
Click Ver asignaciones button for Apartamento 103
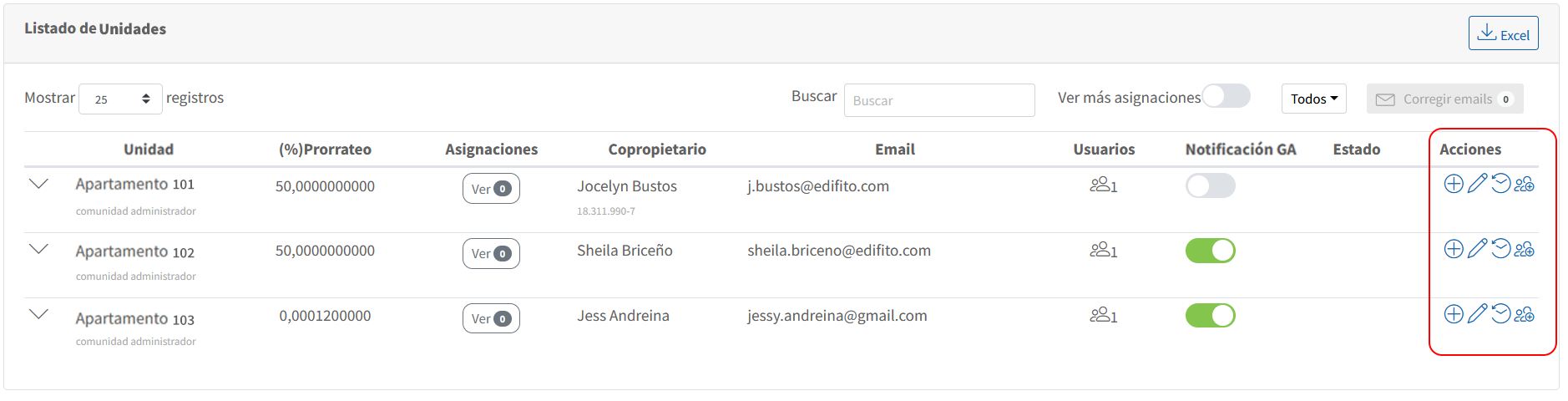tap(491, 318)
